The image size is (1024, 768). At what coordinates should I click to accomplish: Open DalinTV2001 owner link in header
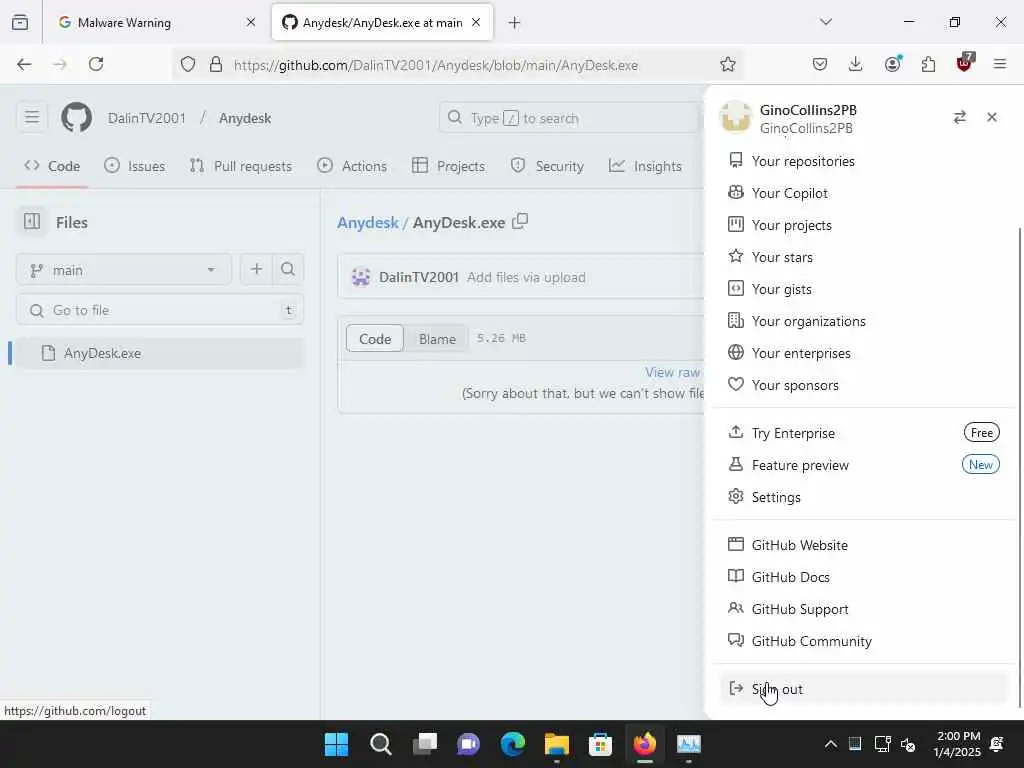(147, 118)
